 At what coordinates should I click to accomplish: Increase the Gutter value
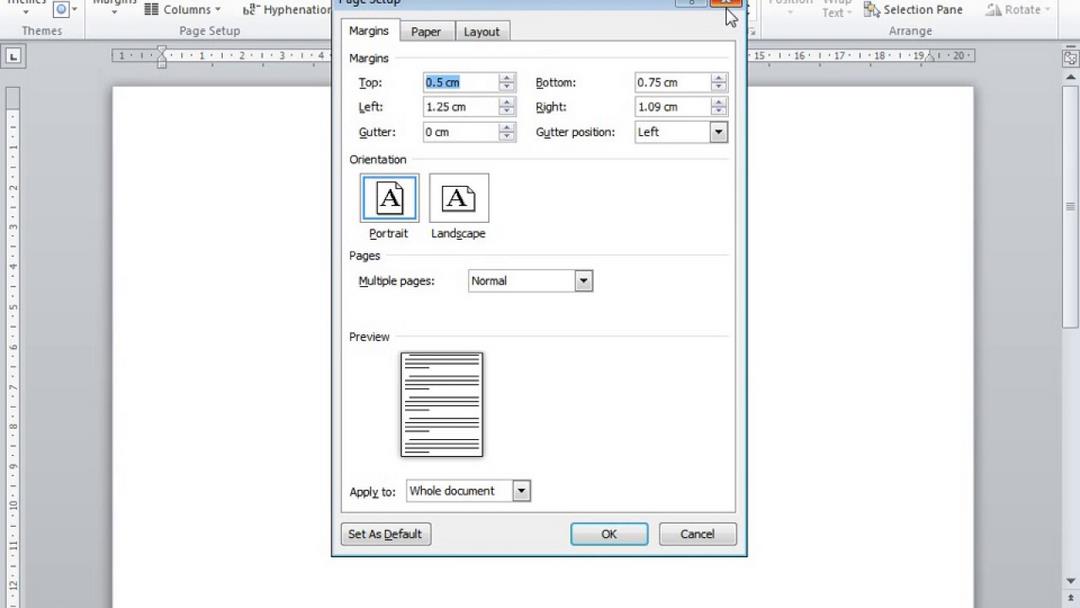tap(507, 127)
